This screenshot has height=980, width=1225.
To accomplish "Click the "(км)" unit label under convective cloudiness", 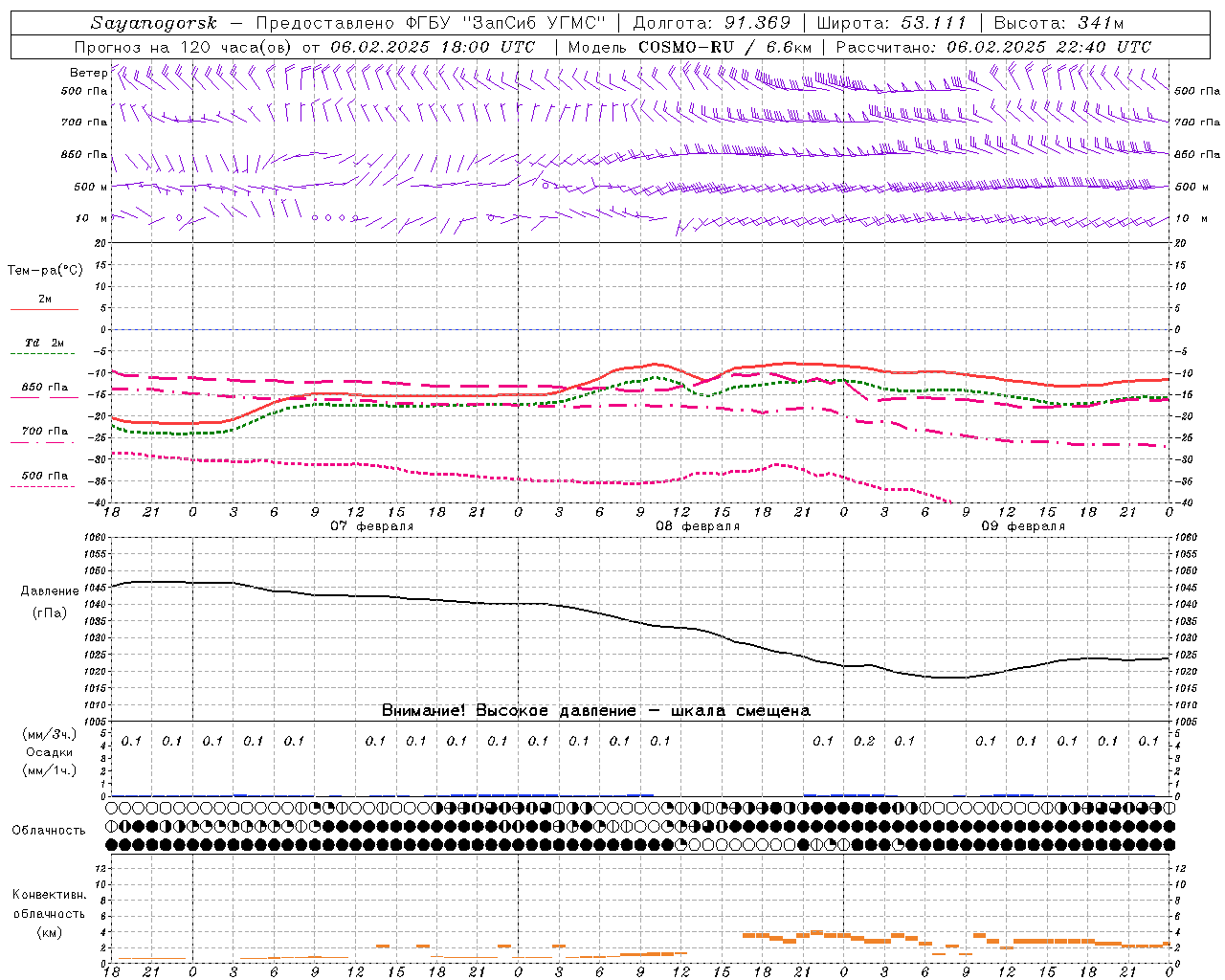I will coord(50,931).
